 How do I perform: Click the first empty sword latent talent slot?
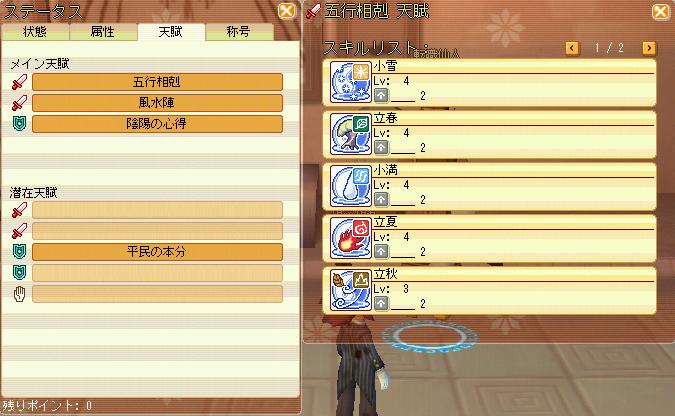tap(157, 210)
